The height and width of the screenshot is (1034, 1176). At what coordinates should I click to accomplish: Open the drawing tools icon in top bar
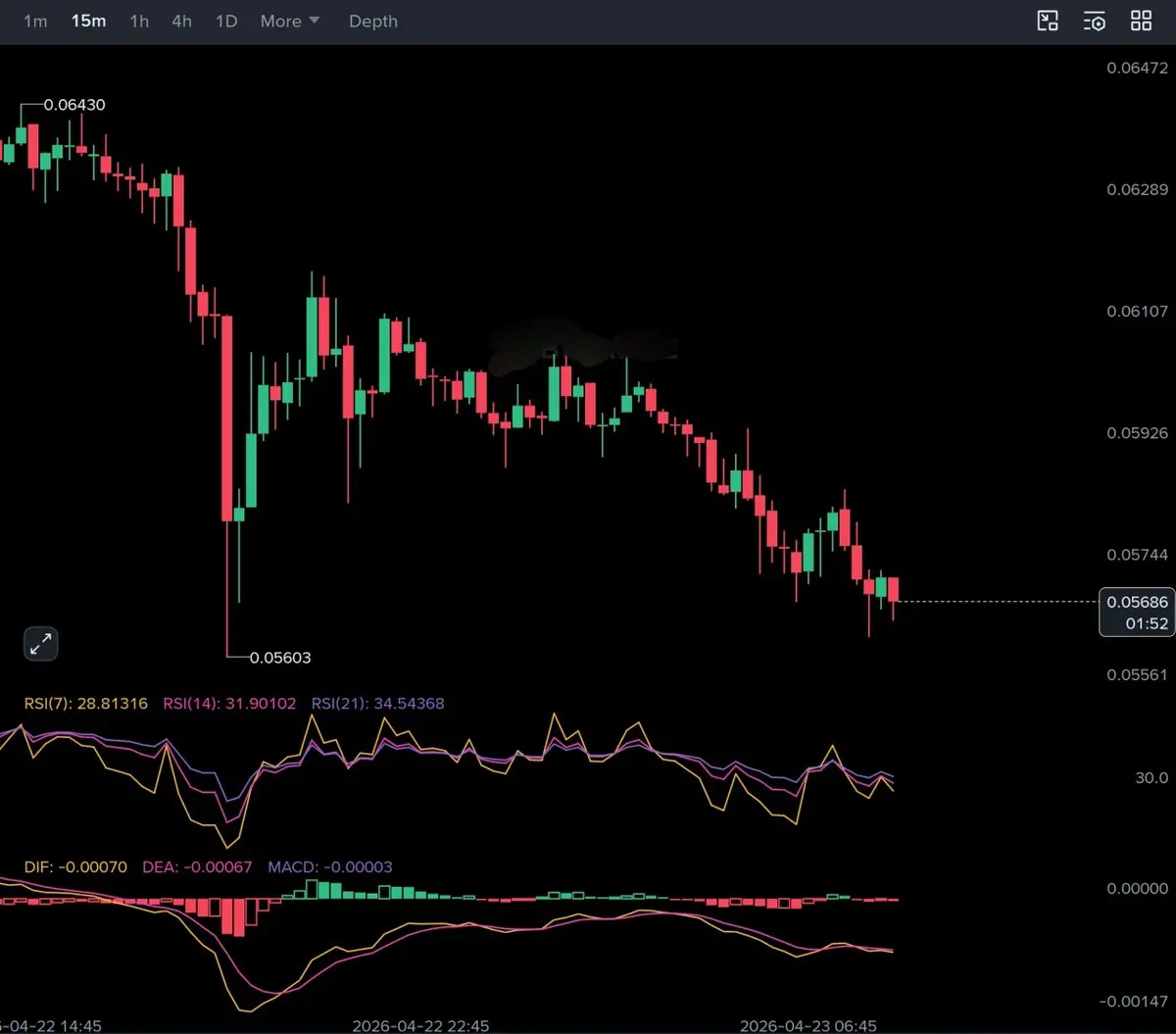point(1048,21)
